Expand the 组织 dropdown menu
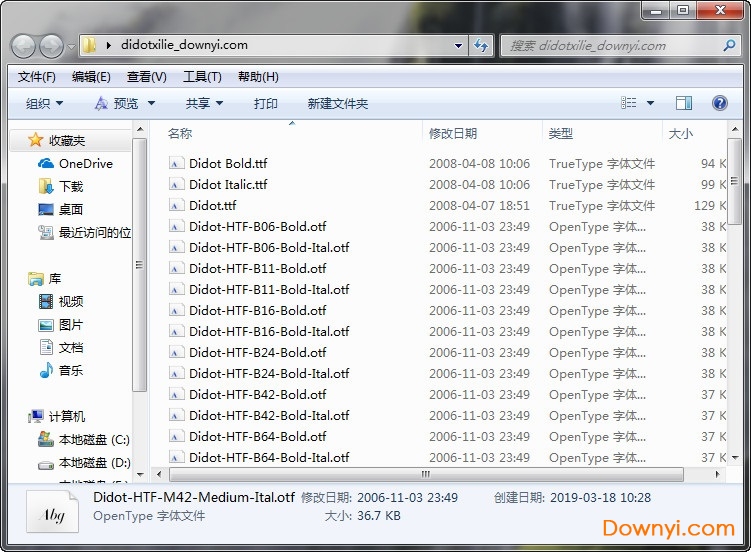Viewport: 751px width, 552px height. [44, 103]
